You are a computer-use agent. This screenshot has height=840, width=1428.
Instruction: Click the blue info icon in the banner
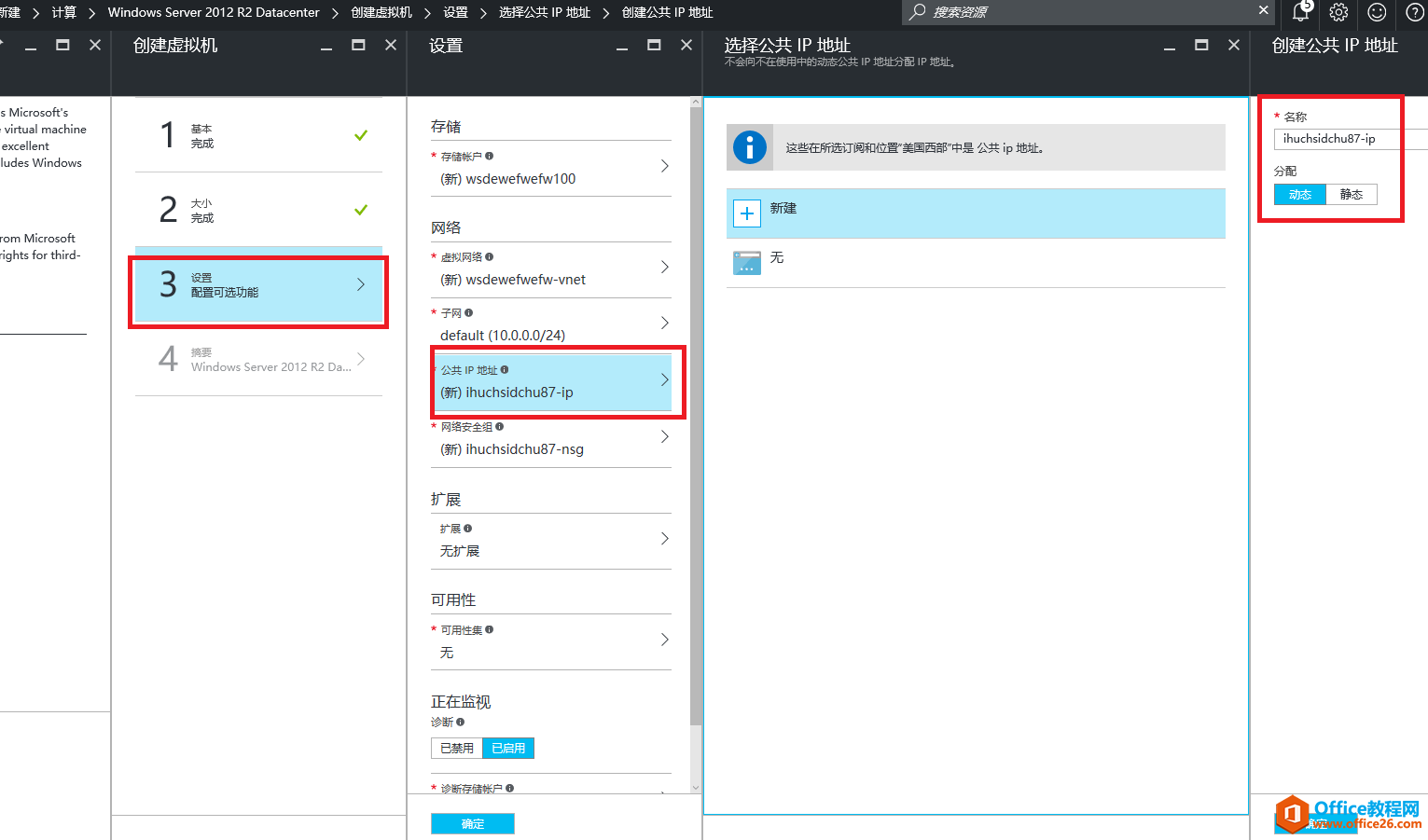click(750, 147)
